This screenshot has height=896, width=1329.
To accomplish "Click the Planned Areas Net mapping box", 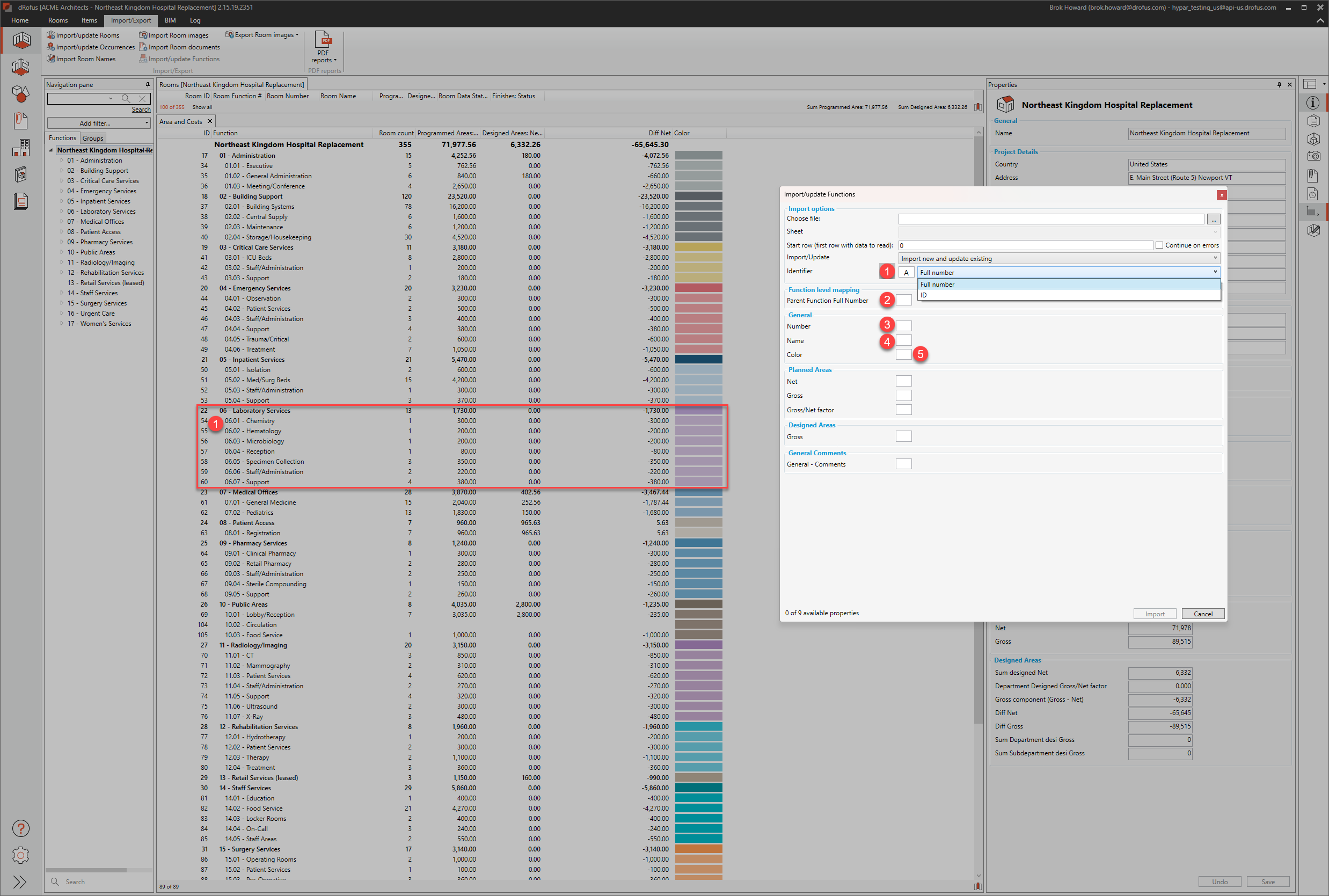I will (x=903, y=381).
